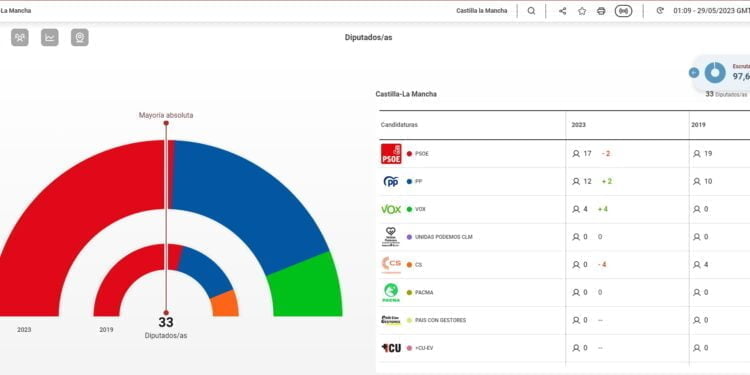Select the orange CS segment in 2019 arc
The width and height of the screenshot is (750, 375).
click(225, 304)
